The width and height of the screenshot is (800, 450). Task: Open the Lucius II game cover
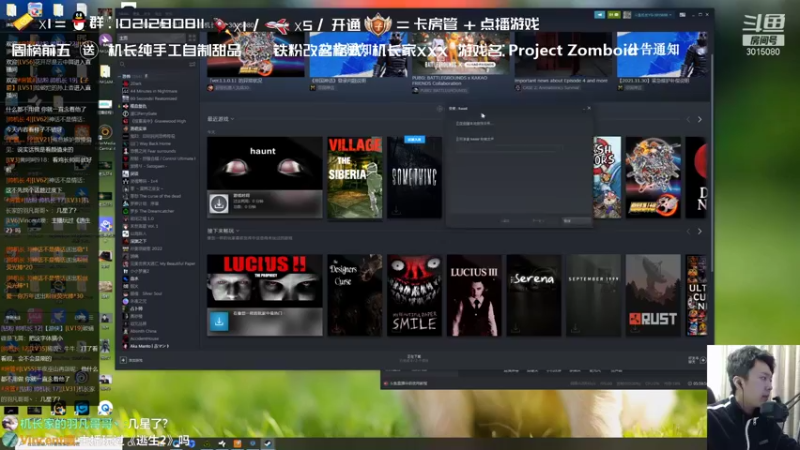click(264, 282)
